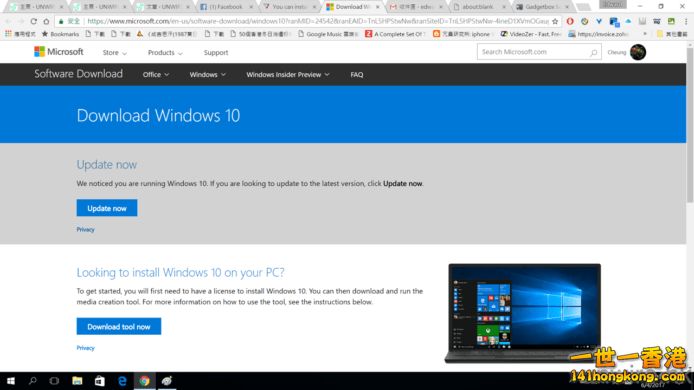
Task: Click the search magnifier in Microsoft search box
Action: (594, 52)
